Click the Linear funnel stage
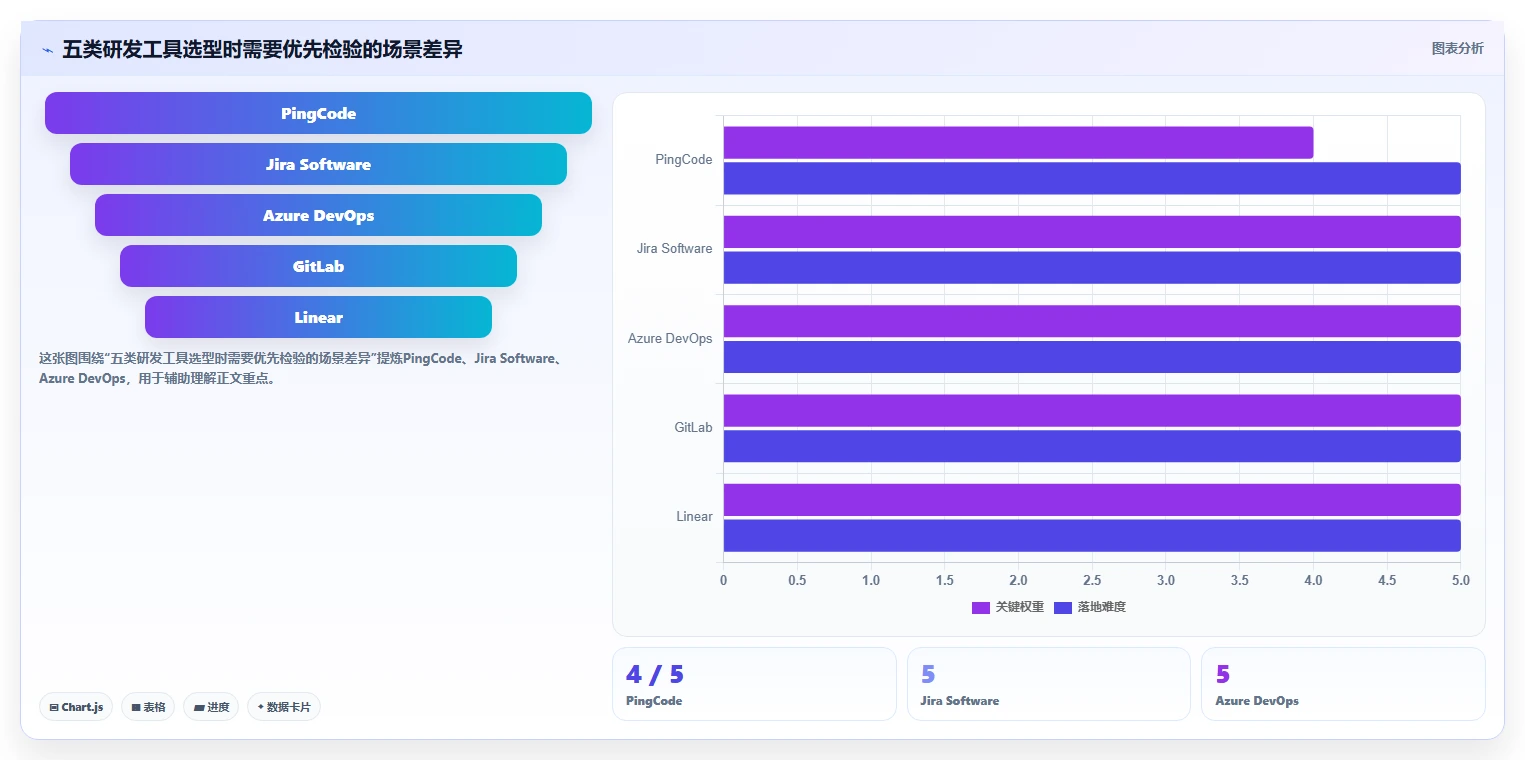 [318, 317]
